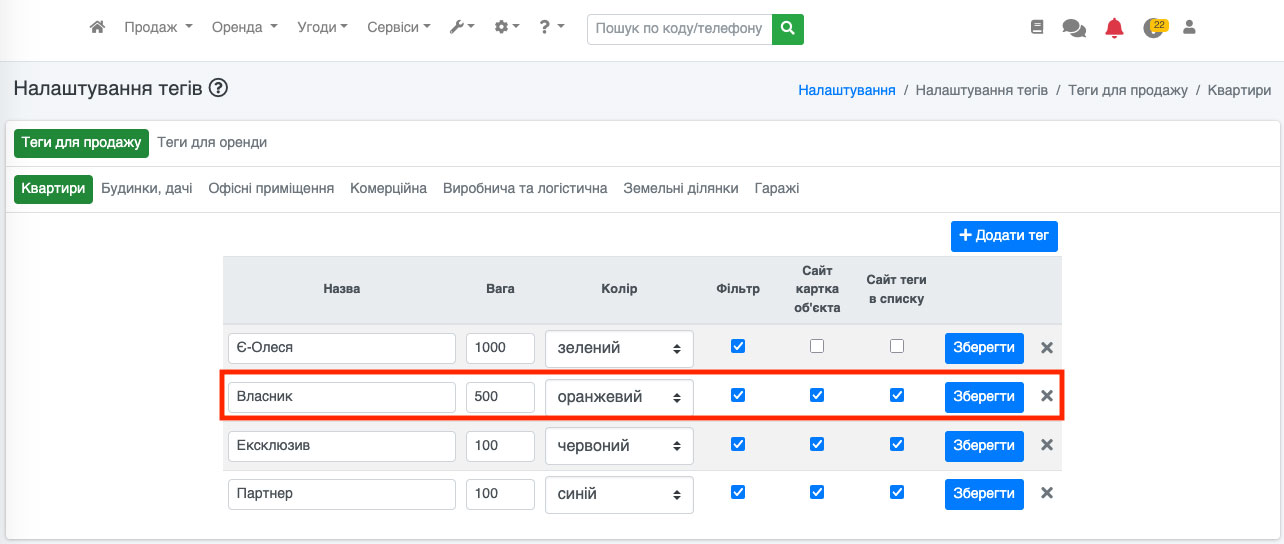Image resolution: width=1284 pixels, height=544 pixels.
Task: Click the green search magnifier button
Action: click(x=788, y=29)
